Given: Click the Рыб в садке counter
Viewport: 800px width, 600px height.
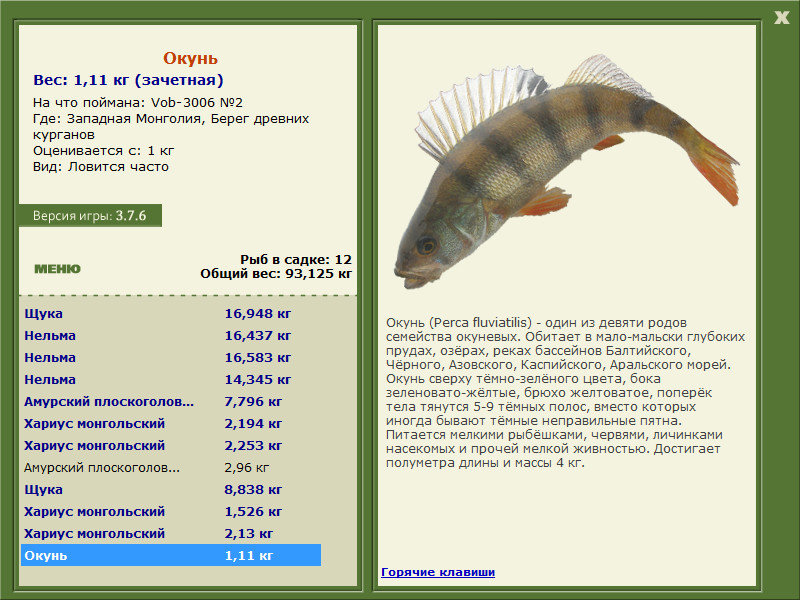Looking at the screenshot, I should pyautogui.click(x=296, y=260).
